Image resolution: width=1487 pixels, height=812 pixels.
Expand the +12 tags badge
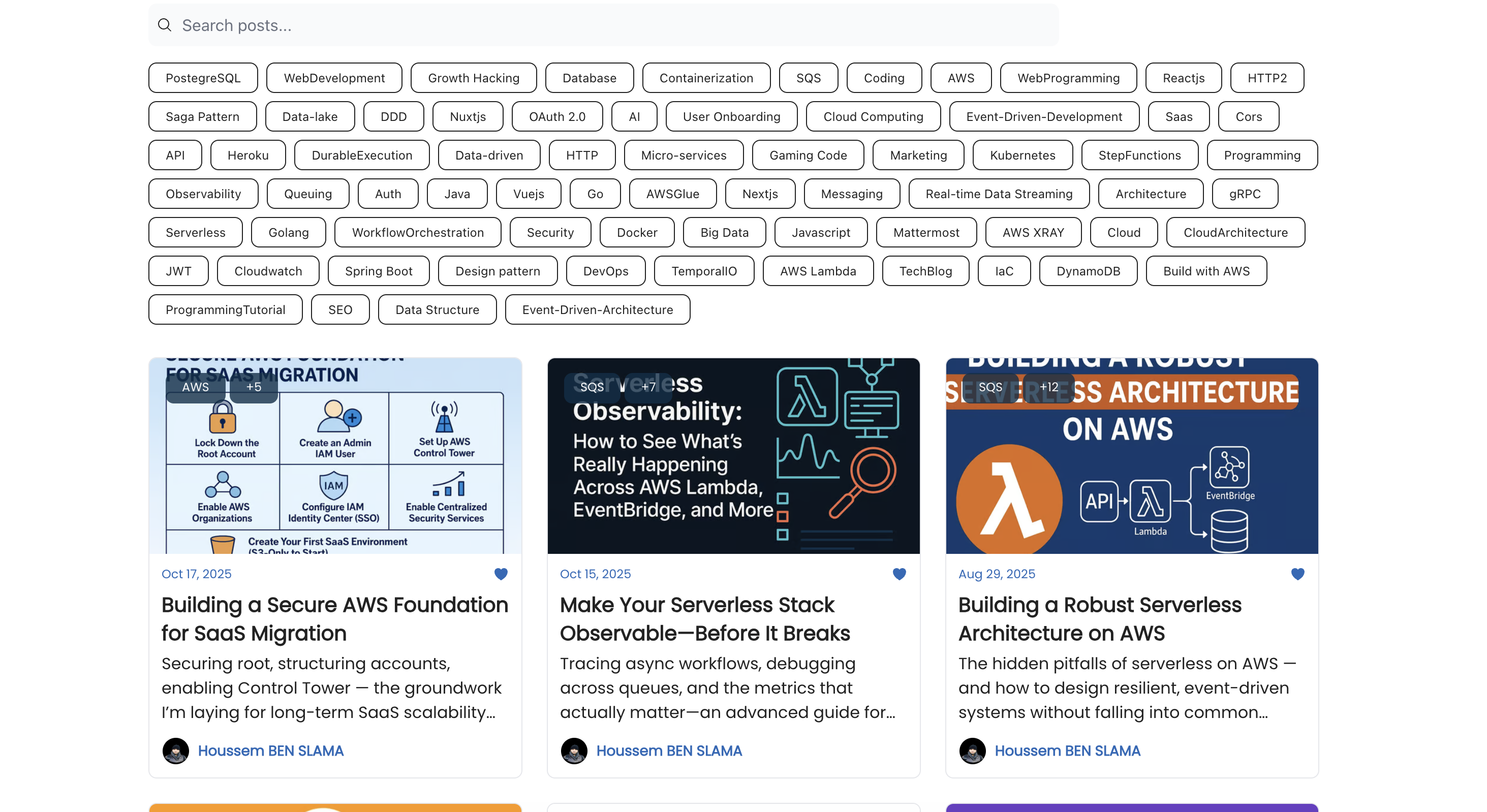point(1048,387)
